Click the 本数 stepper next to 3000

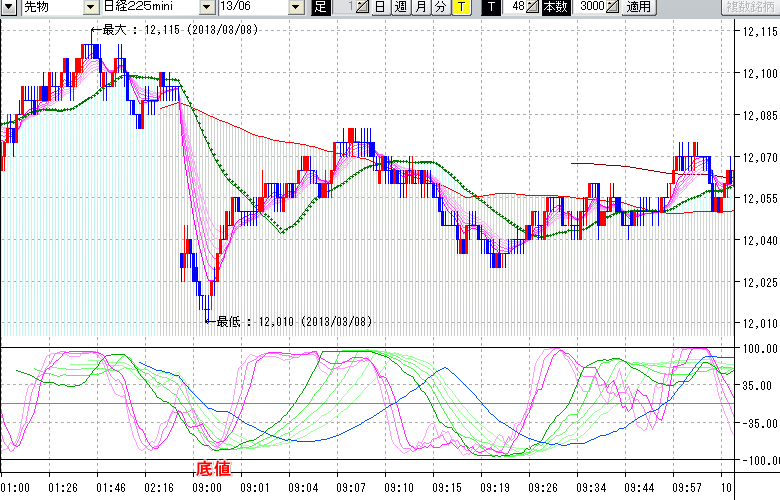612,7
